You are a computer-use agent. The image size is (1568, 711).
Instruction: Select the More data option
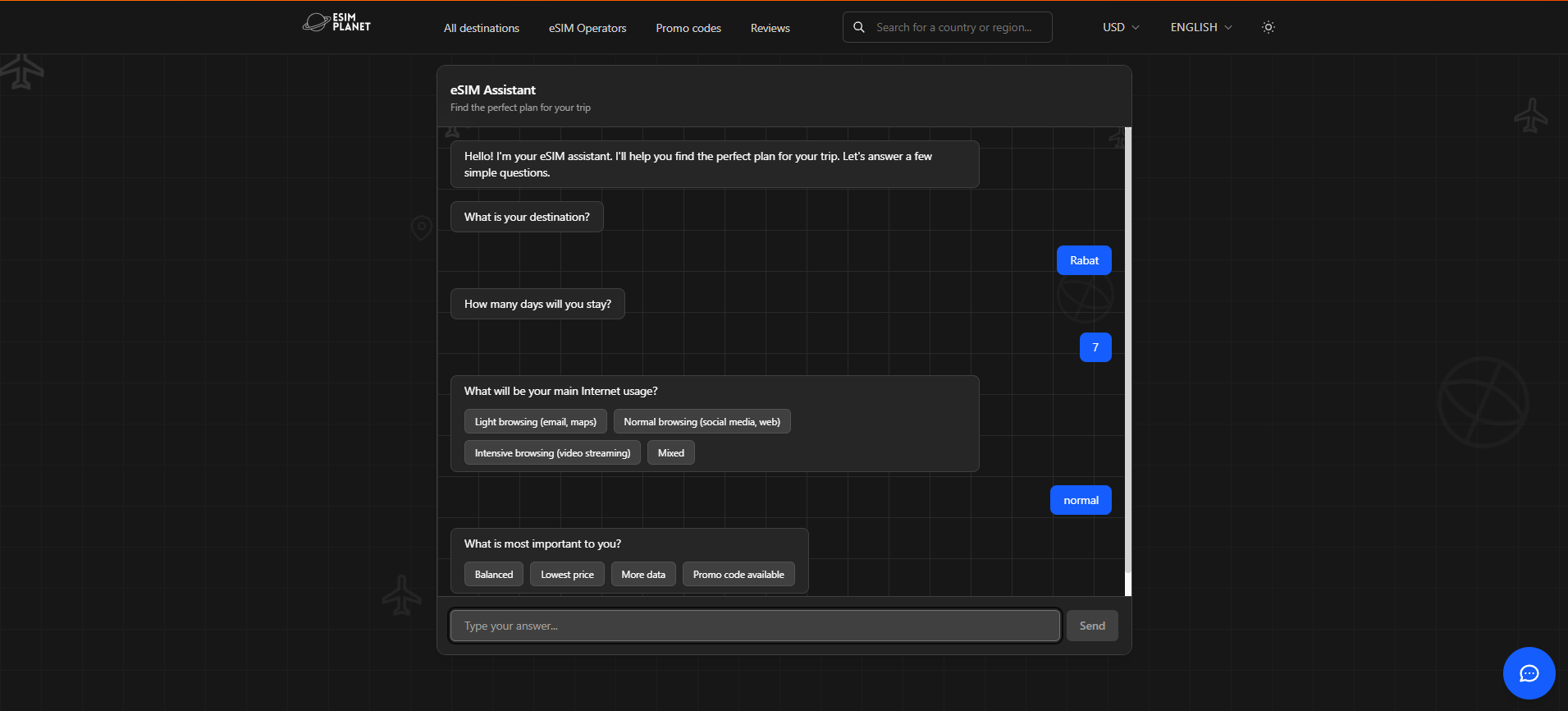(x=643, y=575)
